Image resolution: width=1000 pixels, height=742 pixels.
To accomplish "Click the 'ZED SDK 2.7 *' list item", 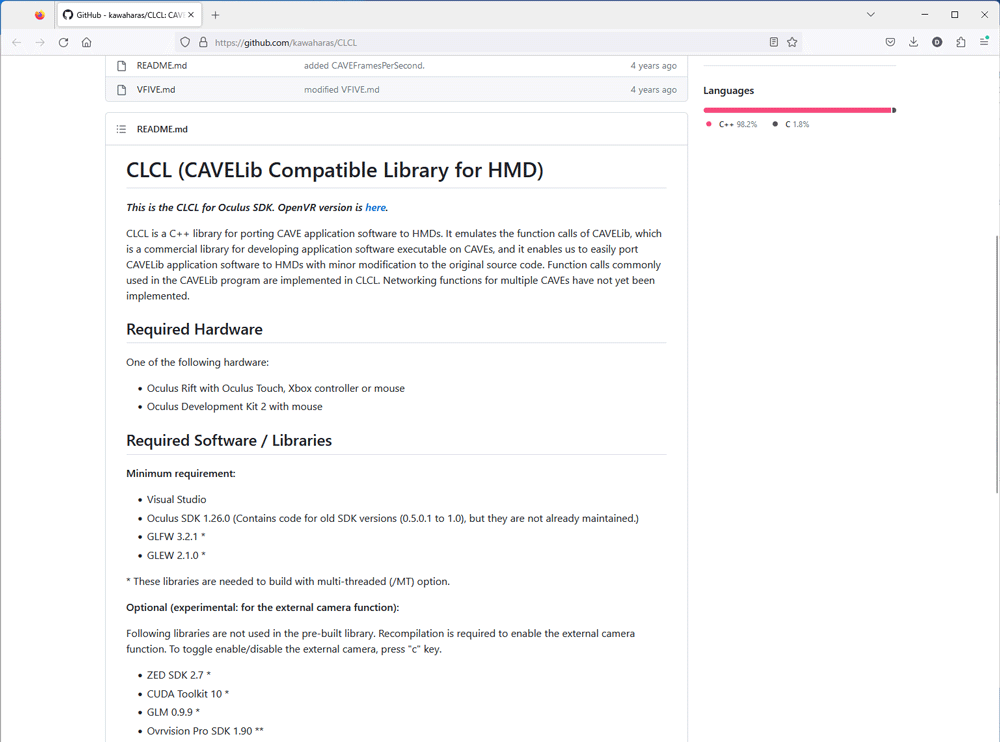I will (179, 675).
